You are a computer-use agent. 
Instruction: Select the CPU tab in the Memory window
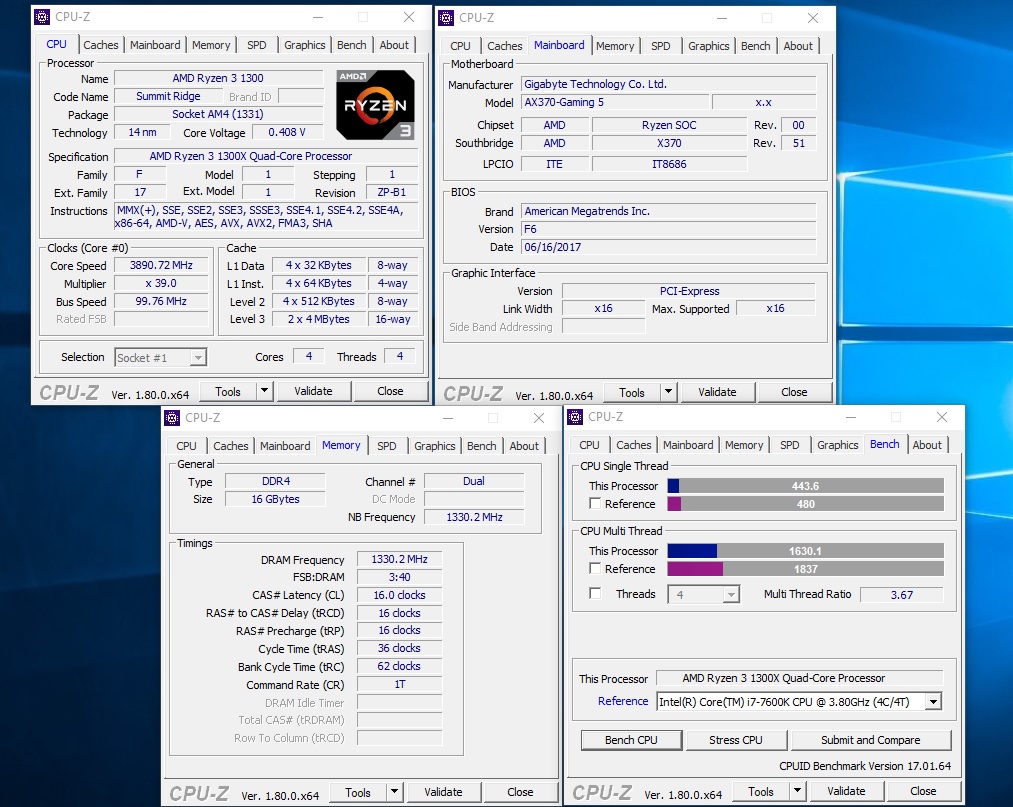[x=186, y=446]
